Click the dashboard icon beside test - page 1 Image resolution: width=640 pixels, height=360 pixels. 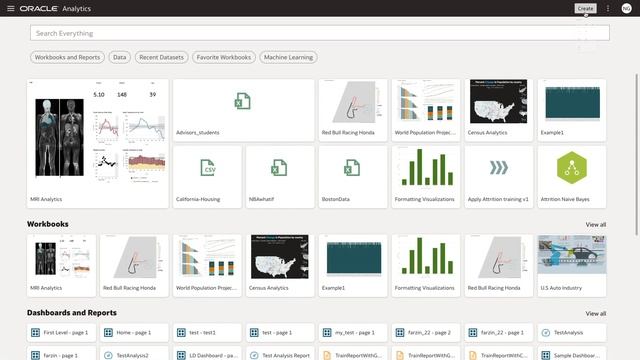click(254, 333)
